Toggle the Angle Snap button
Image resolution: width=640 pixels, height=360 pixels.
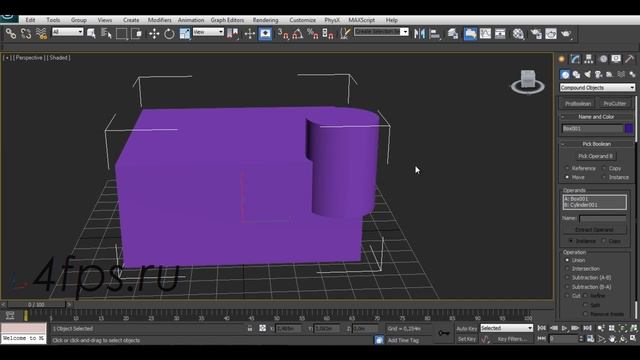(298, 33)
